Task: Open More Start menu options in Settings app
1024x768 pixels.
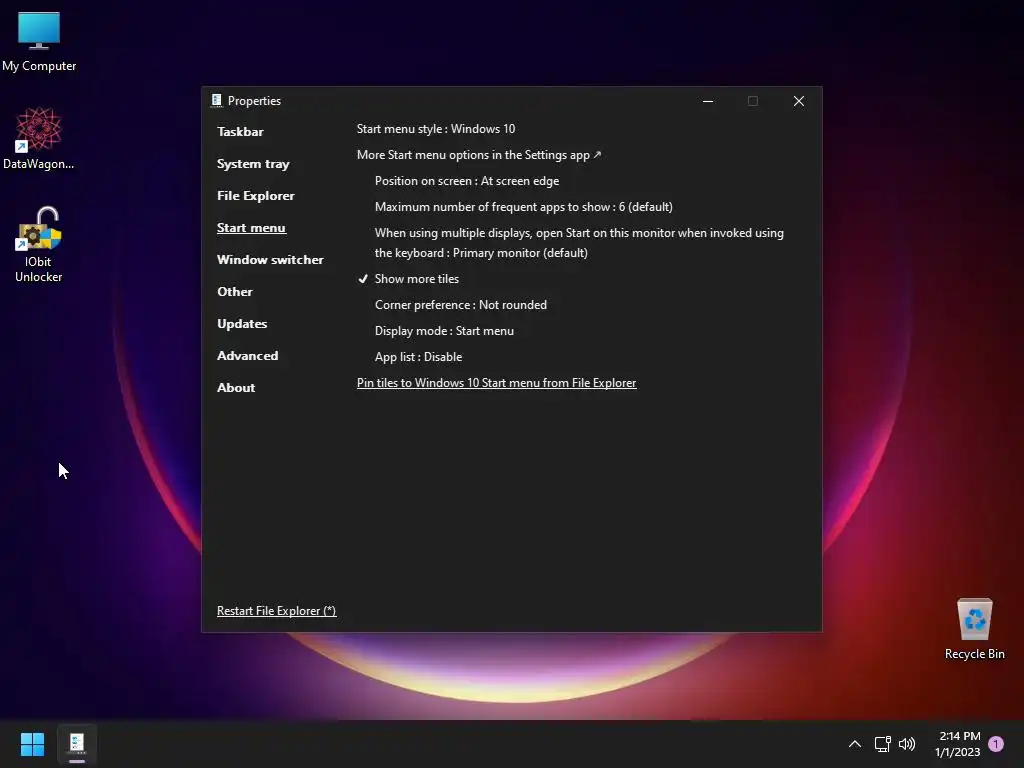Action: 479,155
